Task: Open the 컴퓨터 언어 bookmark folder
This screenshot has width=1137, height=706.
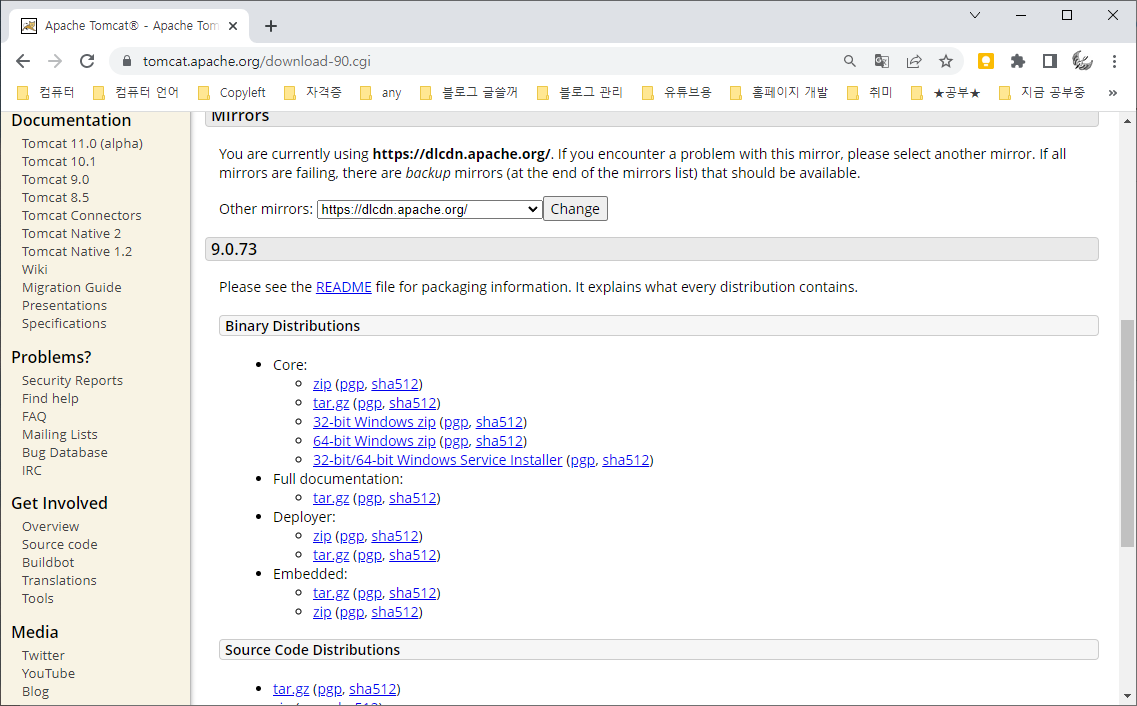Action: (x=136, y=93)
